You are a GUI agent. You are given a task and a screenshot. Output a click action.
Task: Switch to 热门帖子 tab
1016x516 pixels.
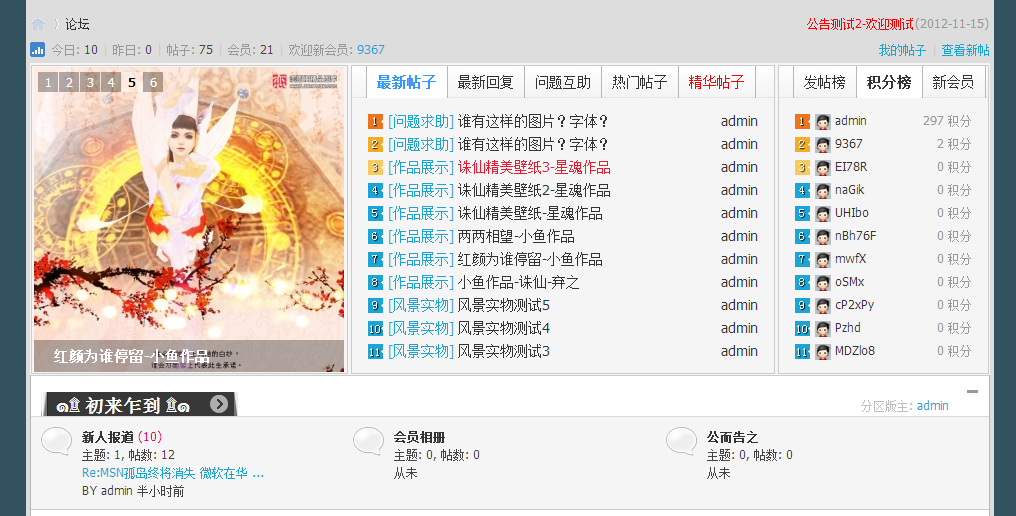640,82
